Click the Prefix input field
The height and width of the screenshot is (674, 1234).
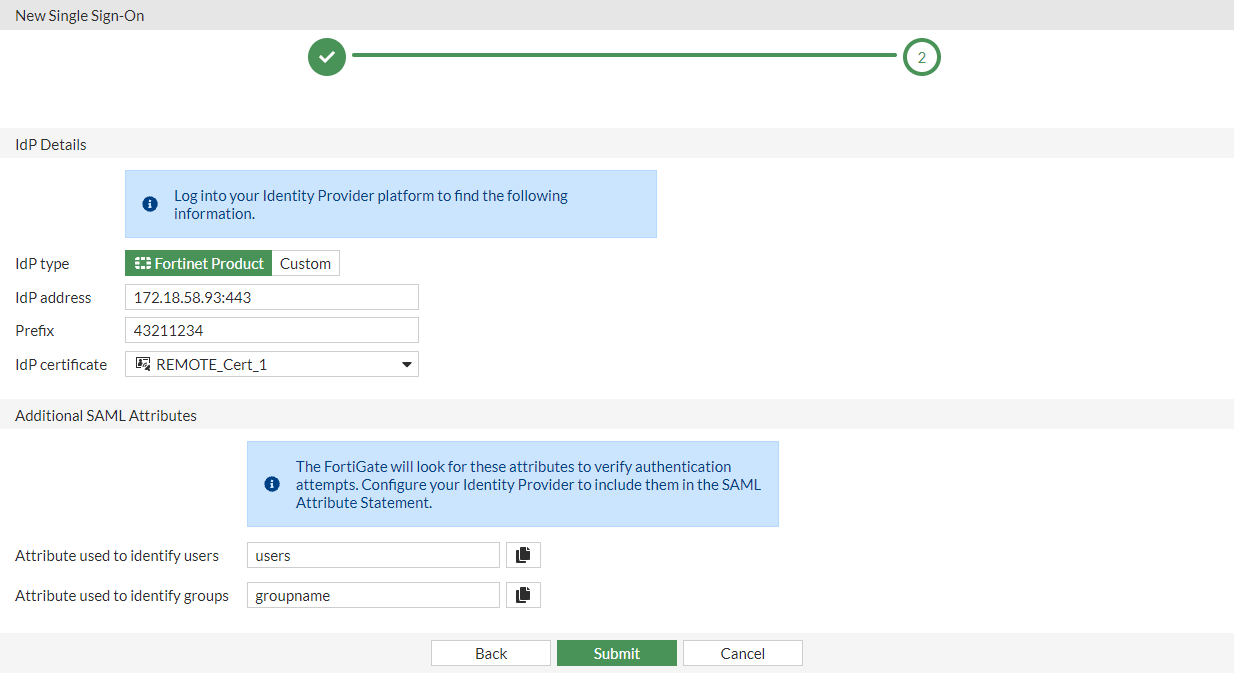pyautogui.click(x=271, y=330)
